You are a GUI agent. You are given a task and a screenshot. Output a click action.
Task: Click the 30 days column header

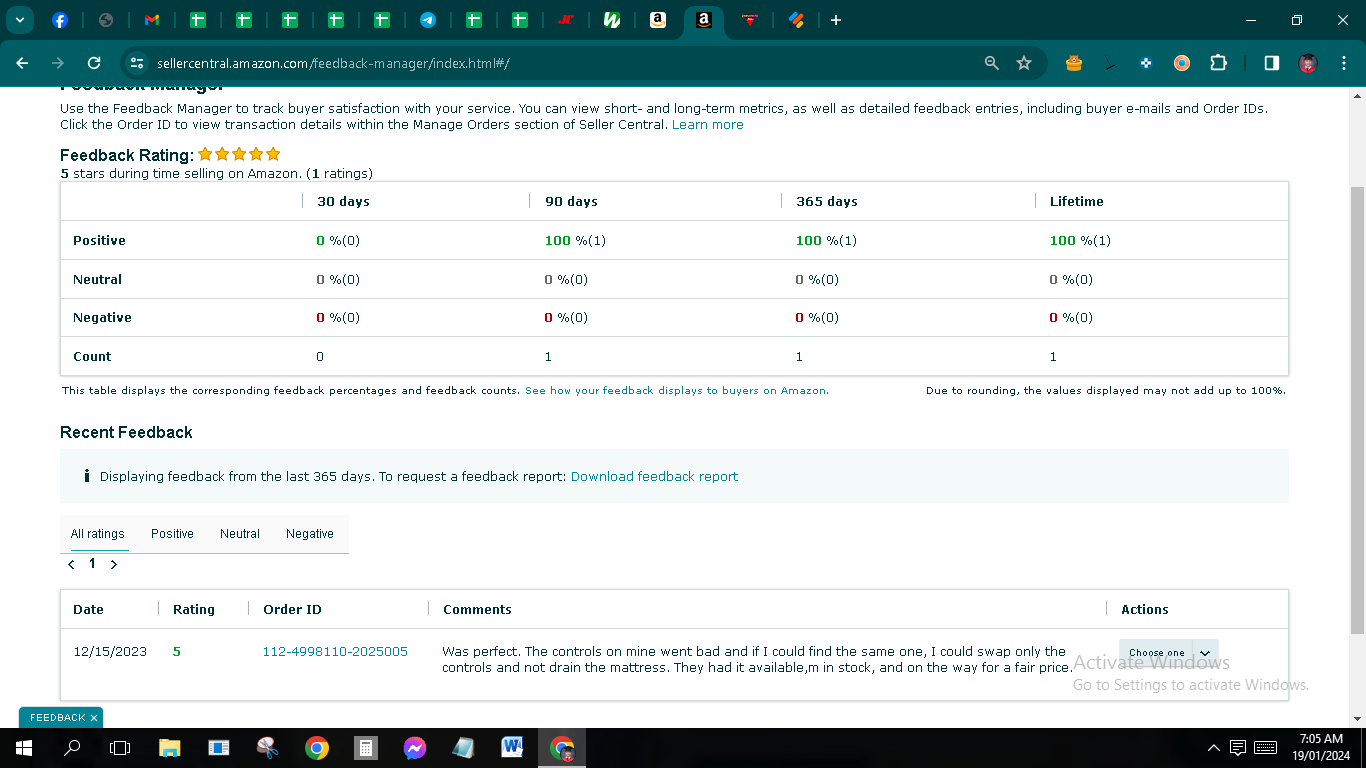[343, 201]
